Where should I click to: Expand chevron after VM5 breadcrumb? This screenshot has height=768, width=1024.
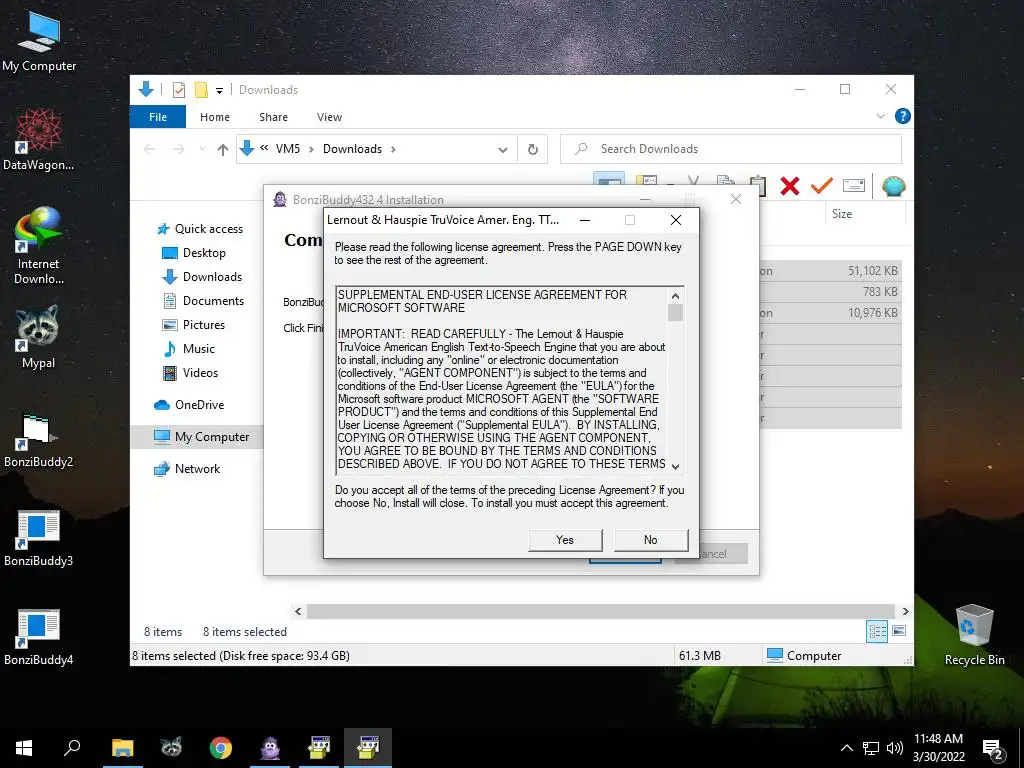click(311, 149)
